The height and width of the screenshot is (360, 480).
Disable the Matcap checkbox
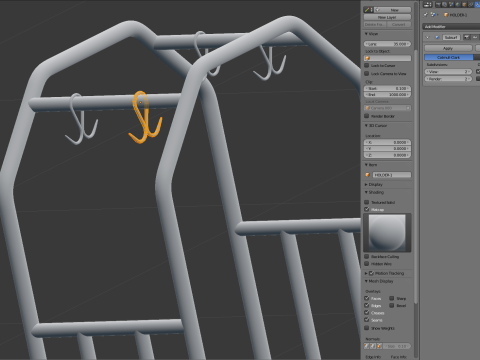367,209
